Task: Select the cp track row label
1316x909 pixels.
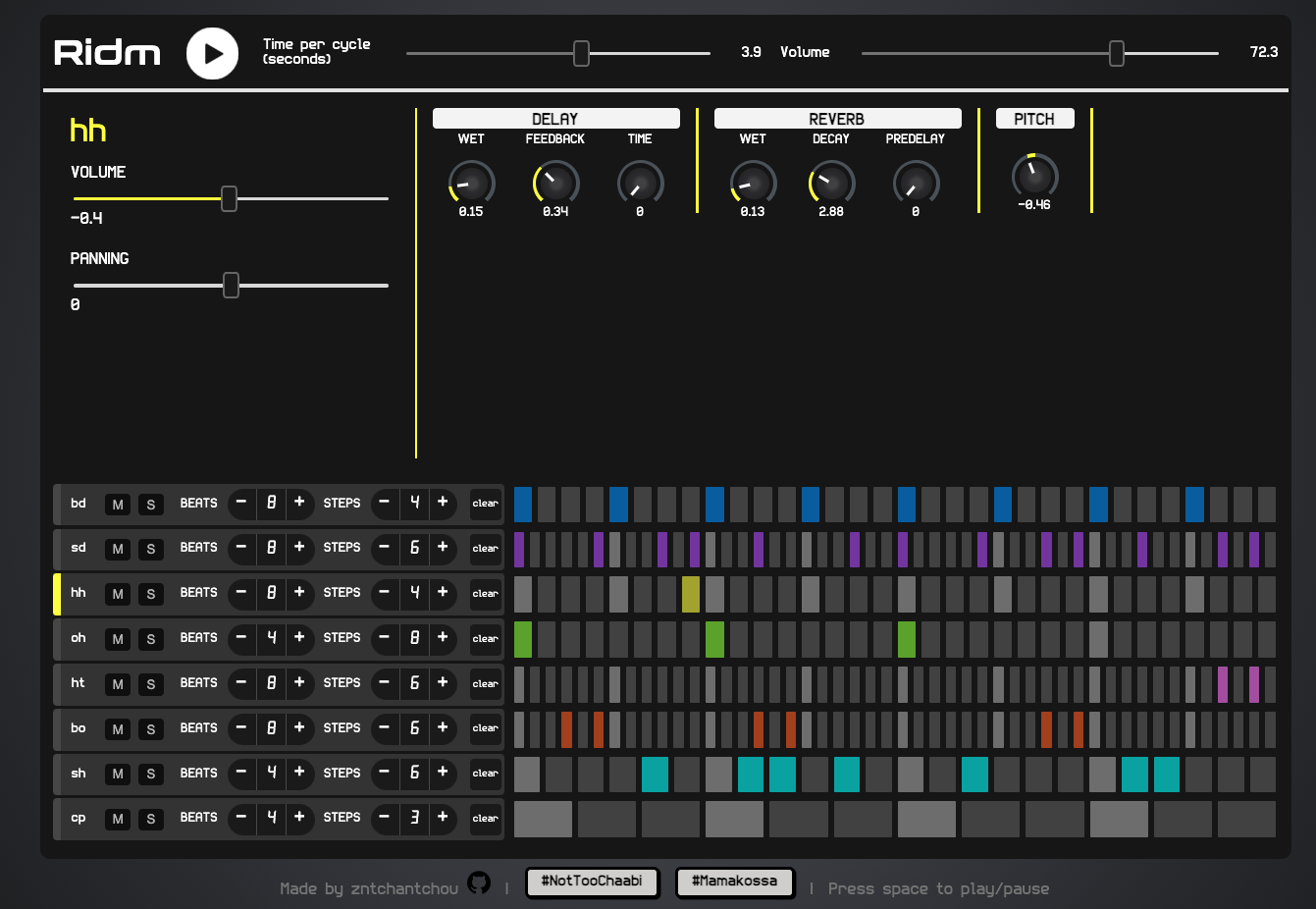Action: point(79,819)
